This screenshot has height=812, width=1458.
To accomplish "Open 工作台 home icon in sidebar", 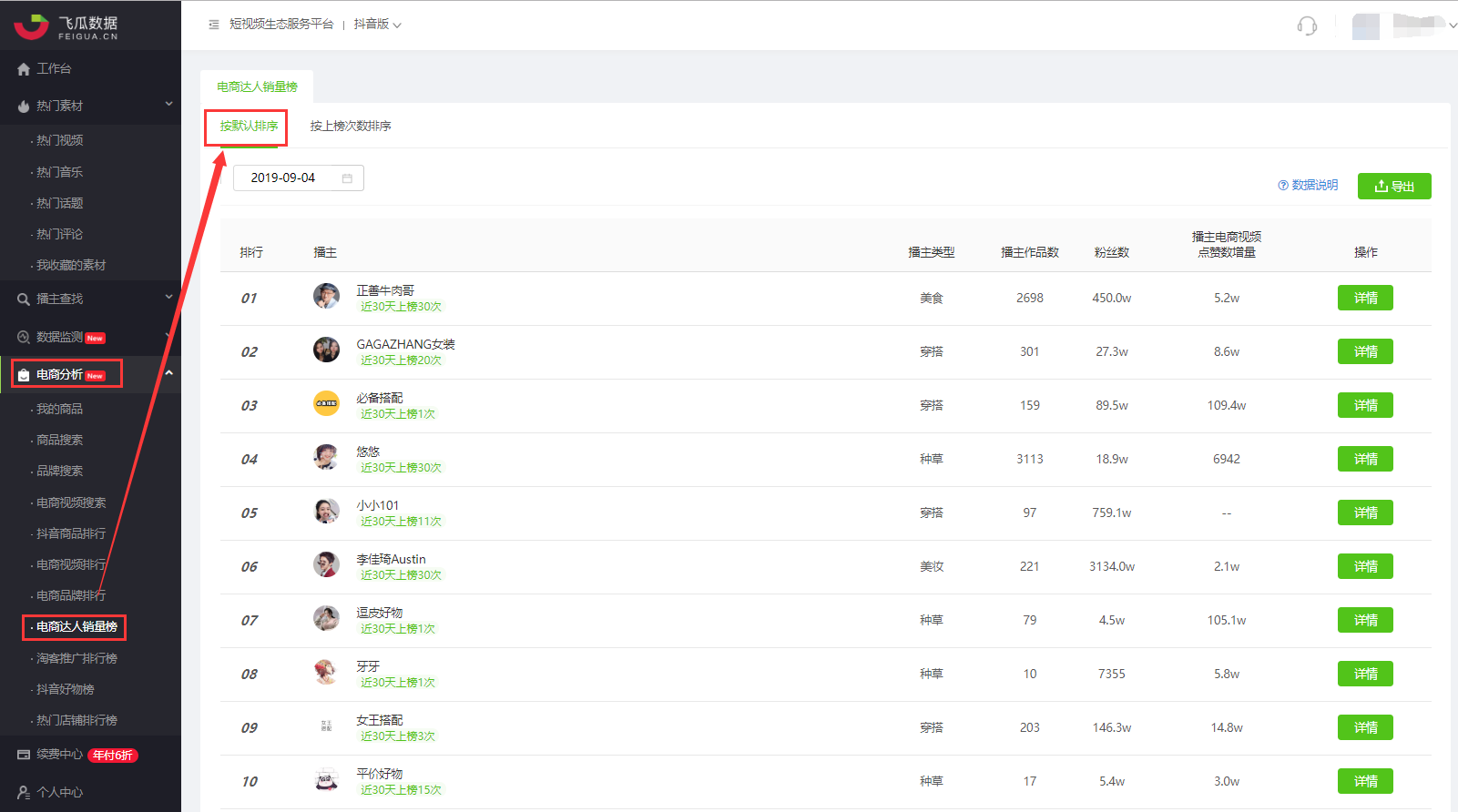I will click(24, 69).
